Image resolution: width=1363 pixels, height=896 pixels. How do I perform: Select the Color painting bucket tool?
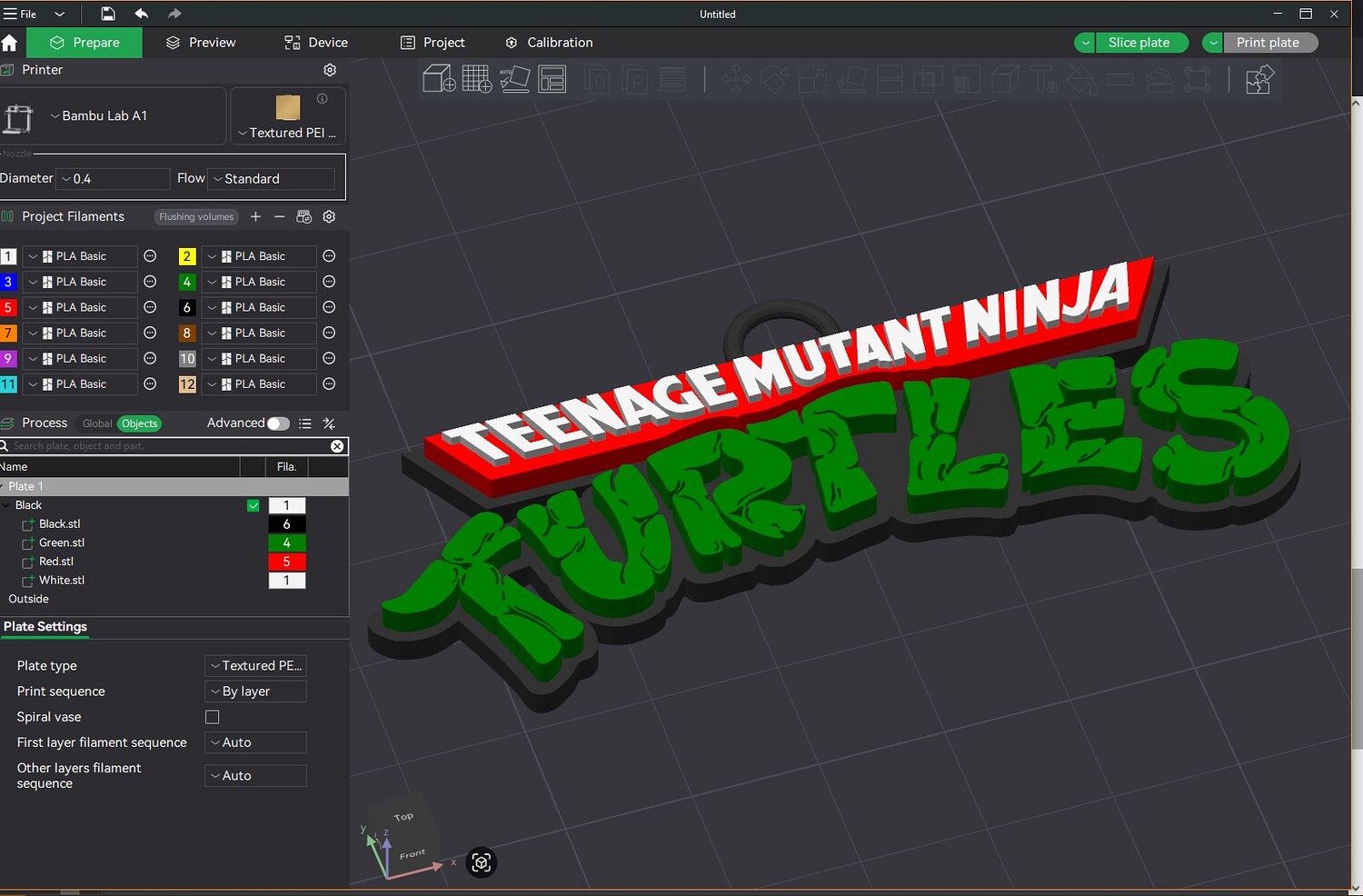click(x=1082, y=80)
